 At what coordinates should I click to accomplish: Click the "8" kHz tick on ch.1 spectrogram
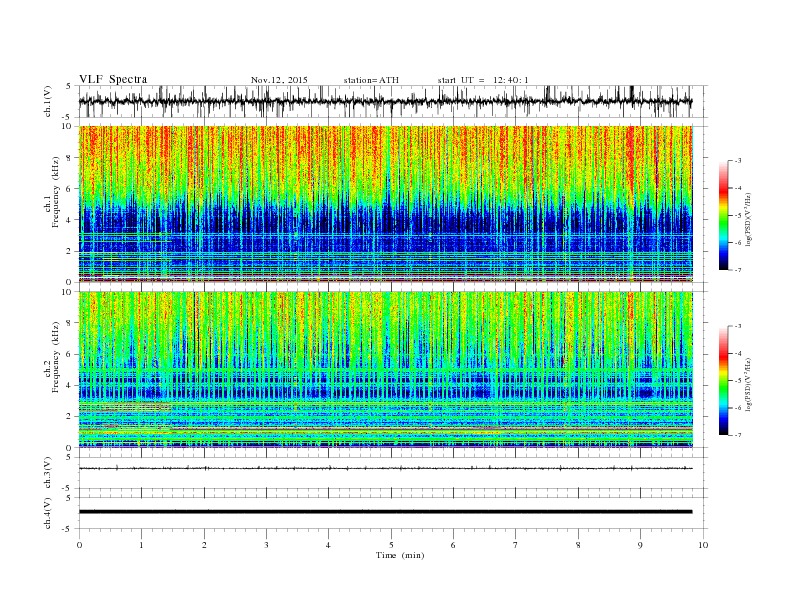coord(69,158)
